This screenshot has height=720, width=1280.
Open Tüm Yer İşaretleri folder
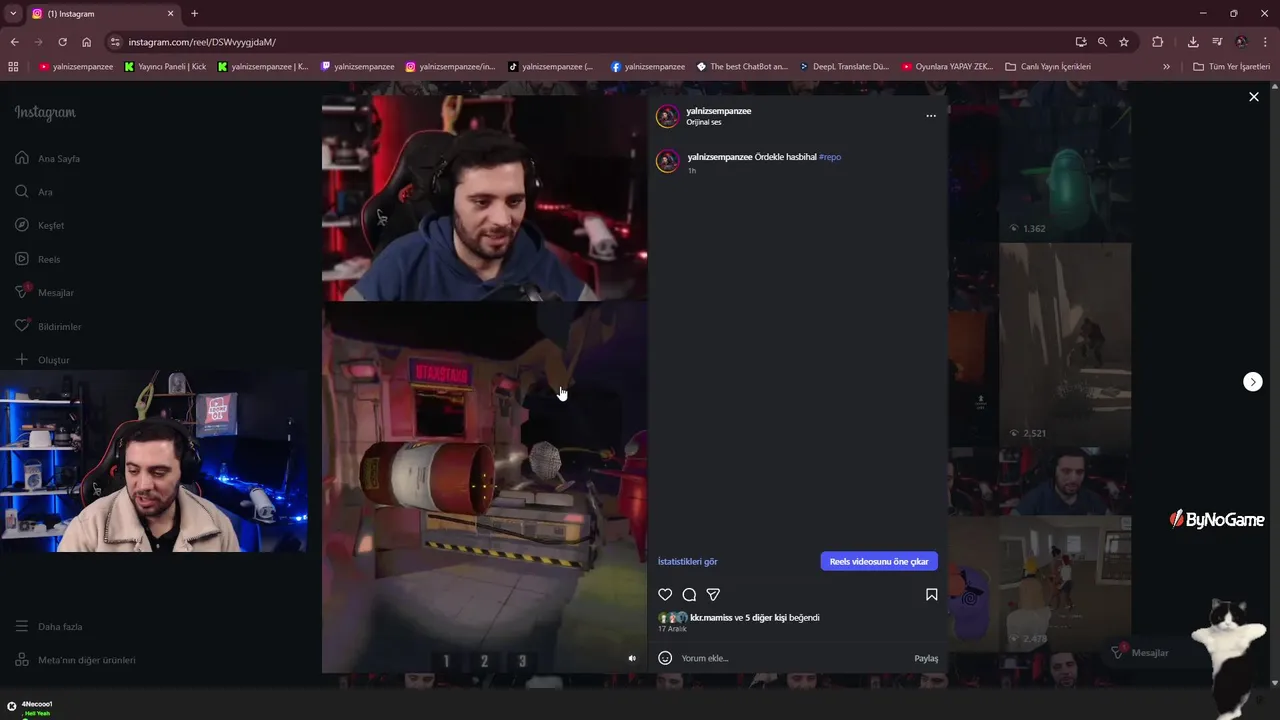pos(1232,67)
